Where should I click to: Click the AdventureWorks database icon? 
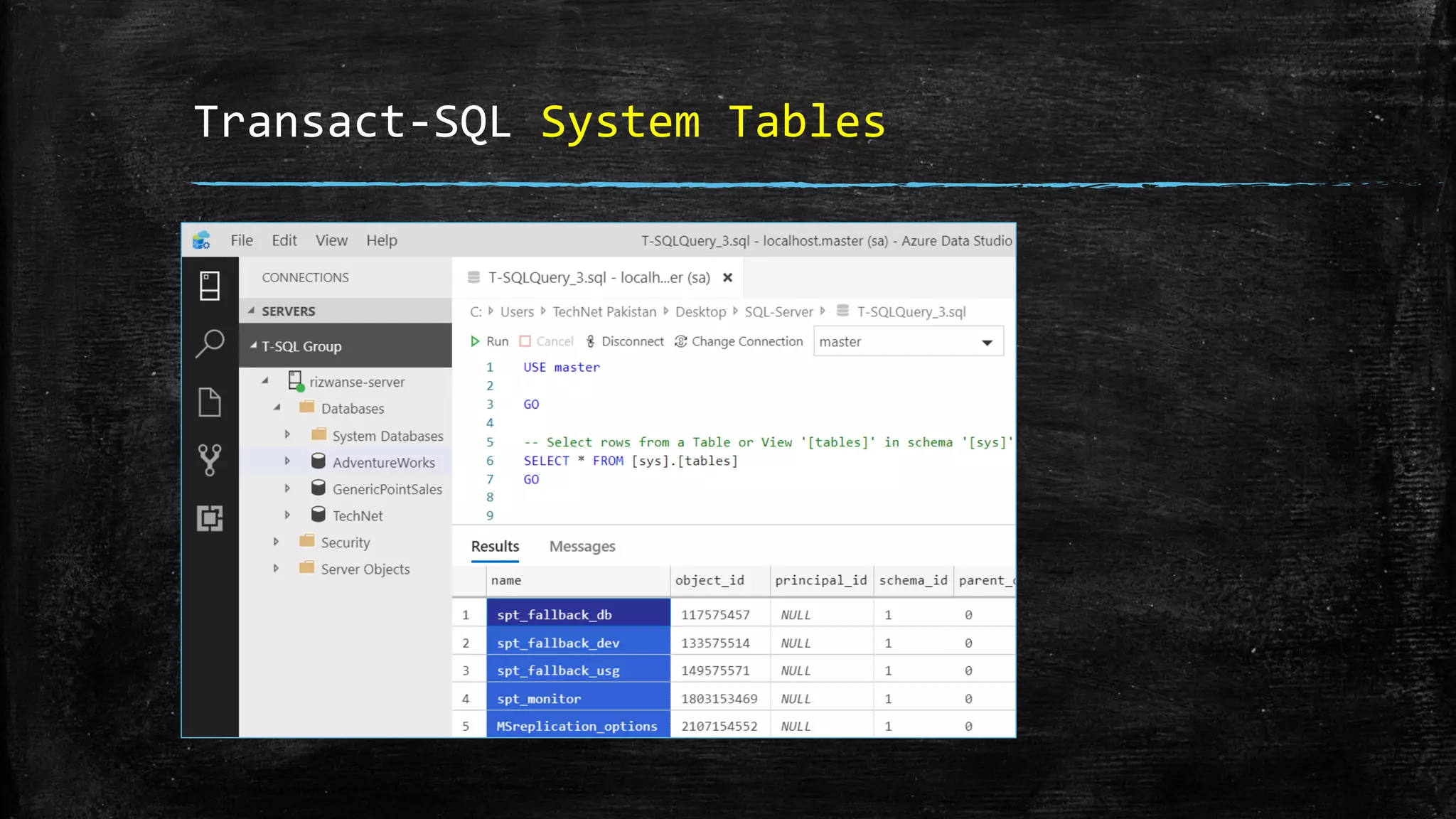pos(318,461)
